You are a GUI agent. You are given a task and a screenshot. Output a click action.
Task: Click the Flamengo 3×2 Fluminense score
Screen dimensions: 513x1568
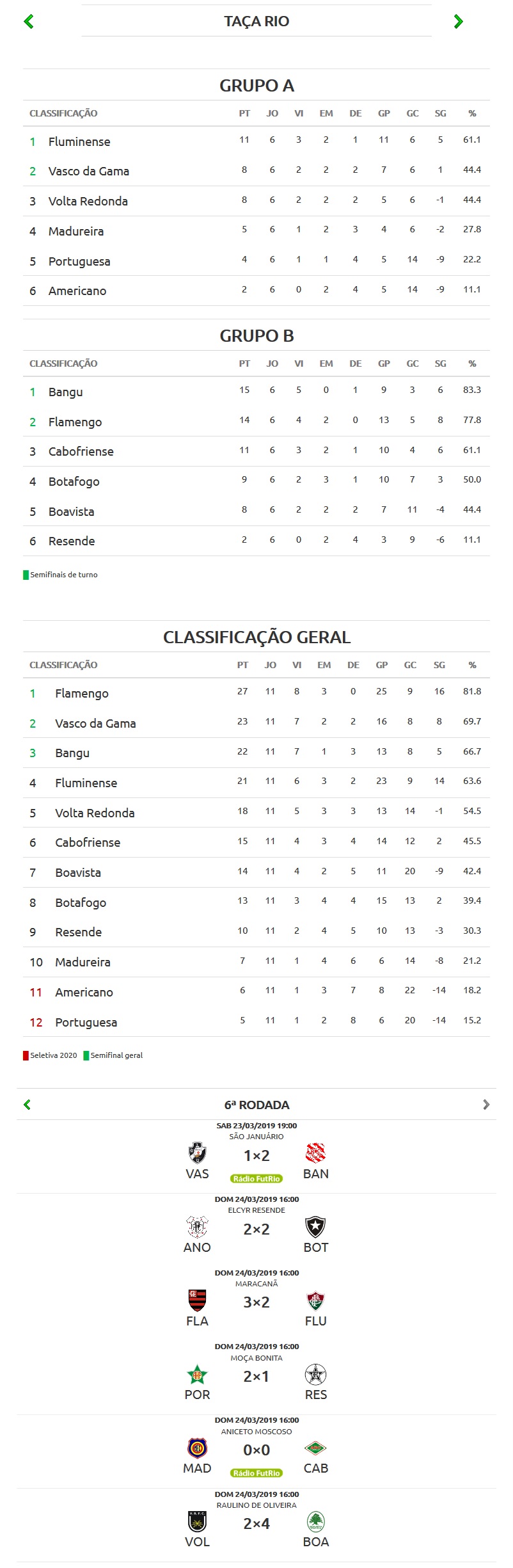pos(256,1302)
